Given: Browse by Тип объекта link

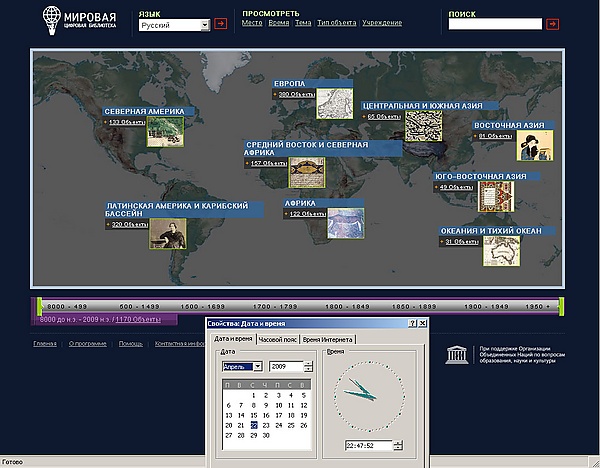Looking at the screenshot, I should click(x=337, y=22).
